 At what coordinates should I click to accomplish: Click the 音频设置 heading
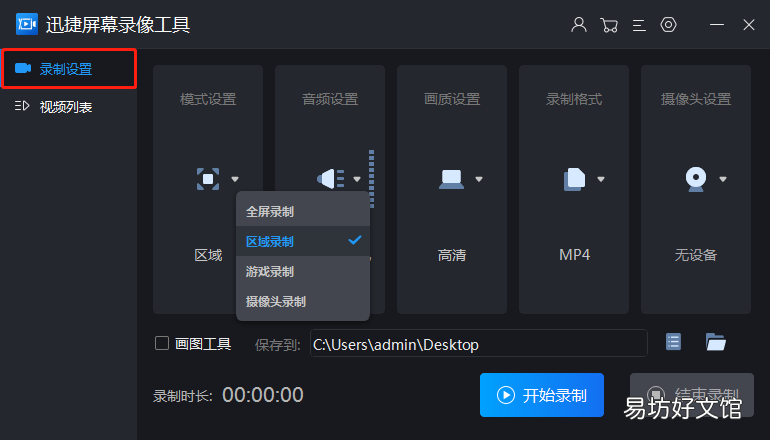[330, 99]
